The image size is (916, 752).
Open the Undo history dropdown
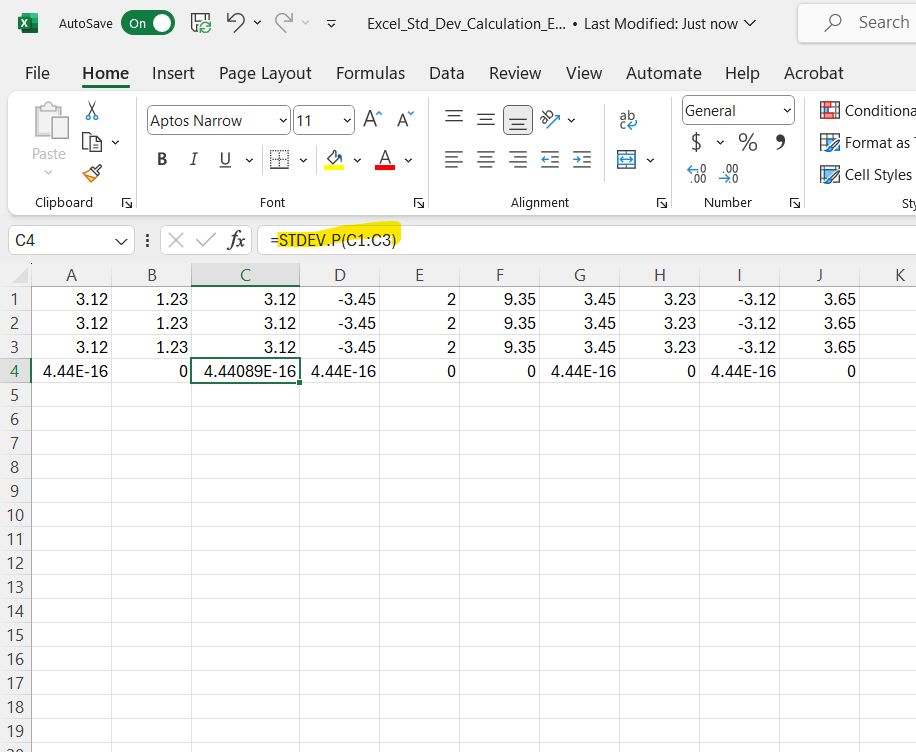258,23
